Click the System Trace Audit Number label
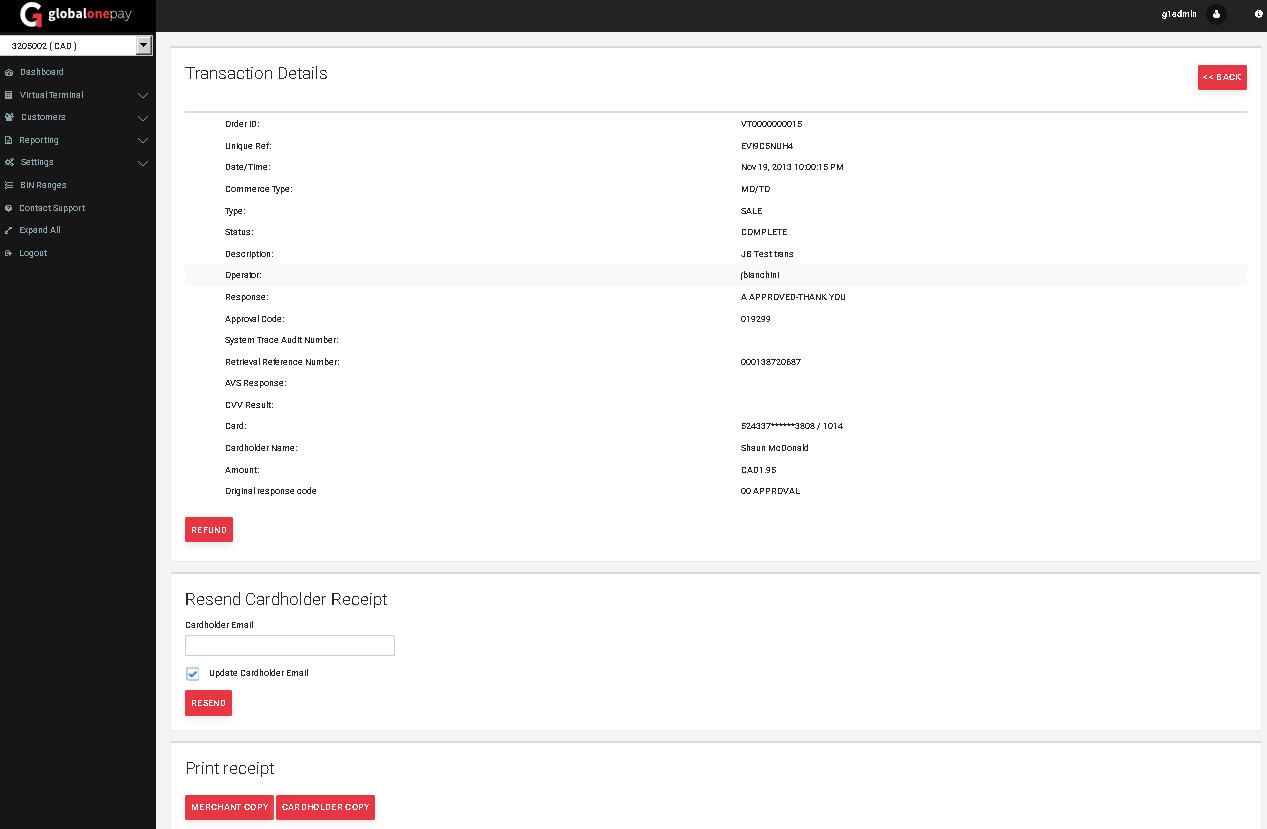 click(282, 340)
